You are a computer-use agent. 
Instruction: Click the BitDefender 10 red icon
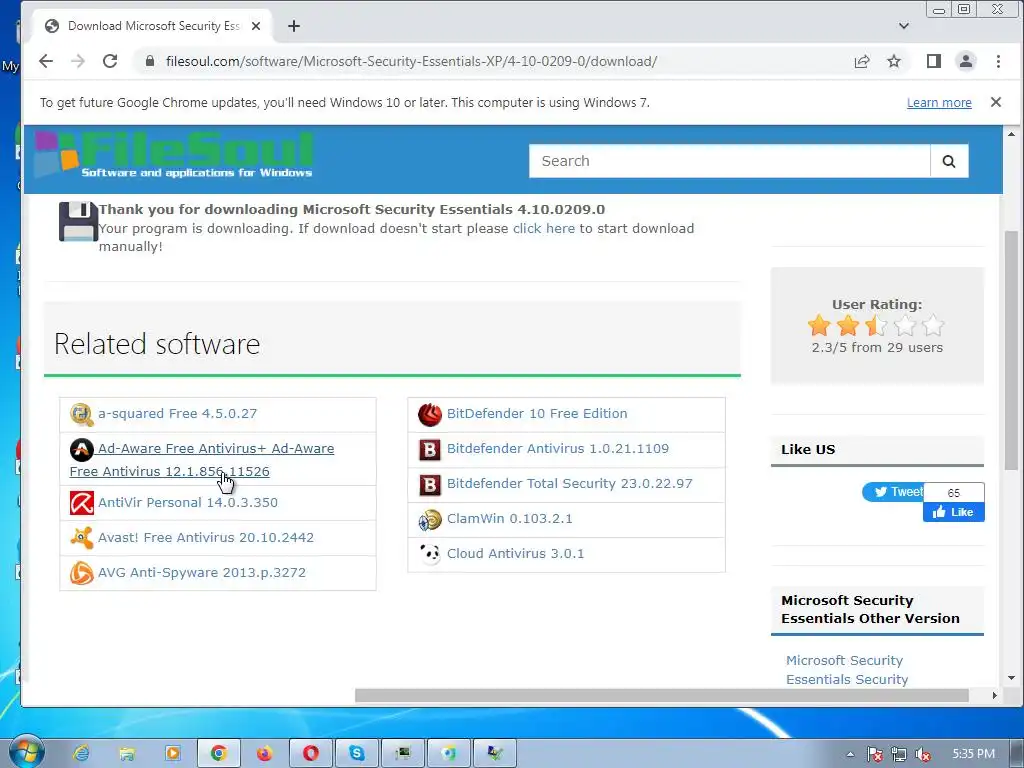pos(430,414)
